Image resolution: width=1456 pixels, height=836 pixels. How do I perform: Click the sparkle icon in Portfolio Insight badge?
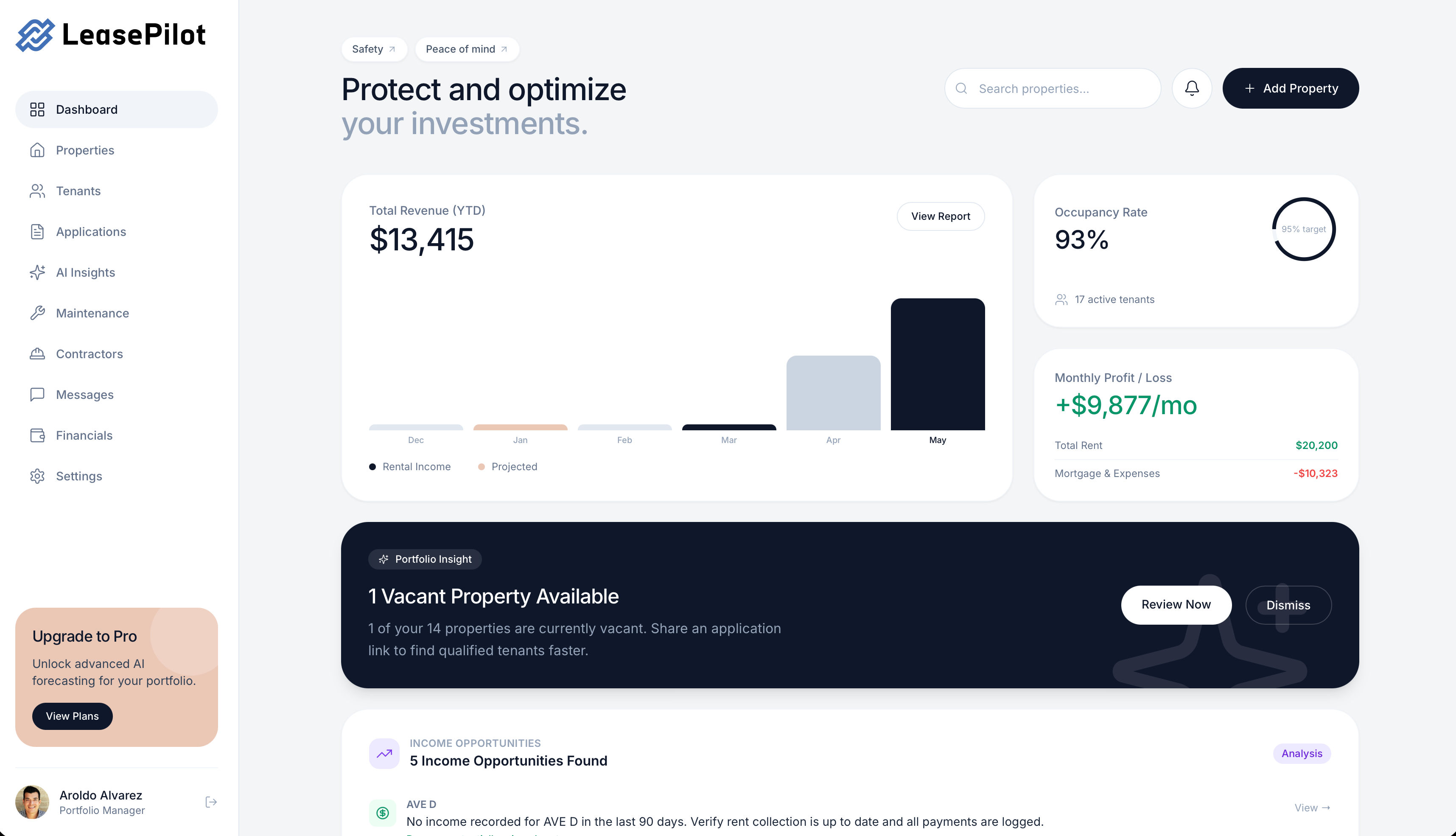coord(384,559)
